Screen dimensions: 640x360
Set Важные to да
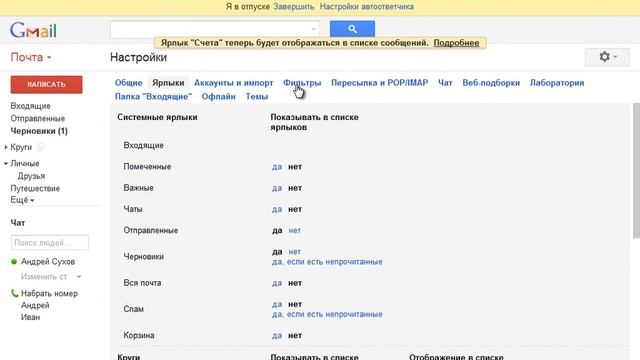277,188
